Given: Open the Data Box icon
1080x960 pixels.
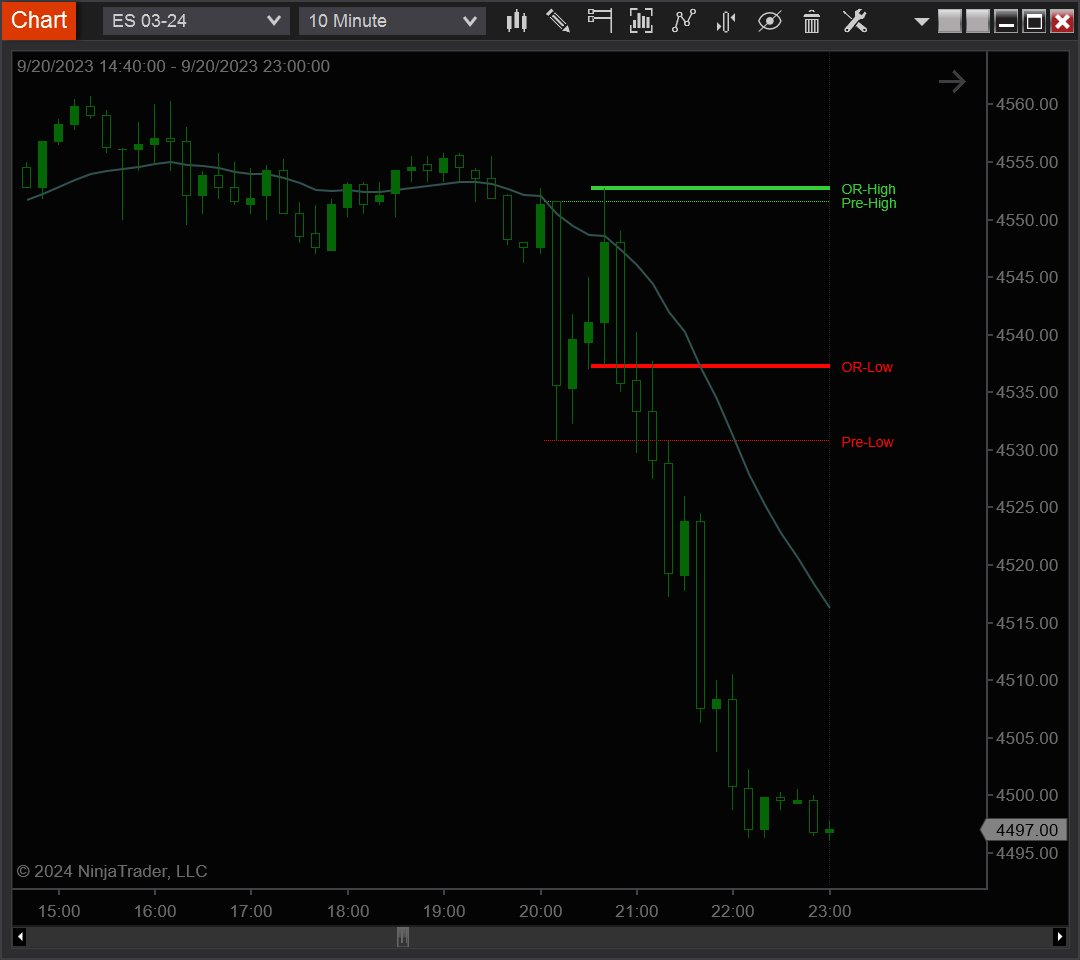Looking at the screenshot, I should [641, 21].
